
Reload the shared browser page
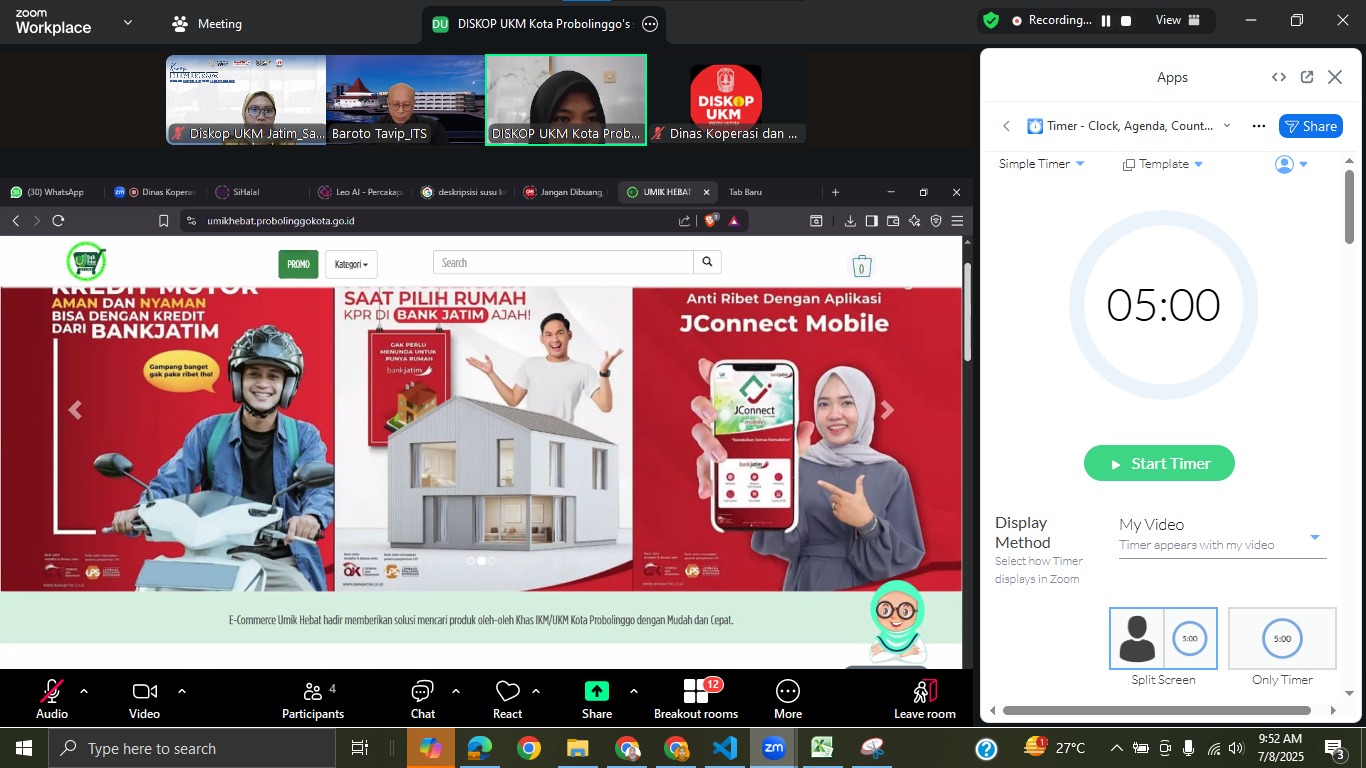[x=58, y=221]
